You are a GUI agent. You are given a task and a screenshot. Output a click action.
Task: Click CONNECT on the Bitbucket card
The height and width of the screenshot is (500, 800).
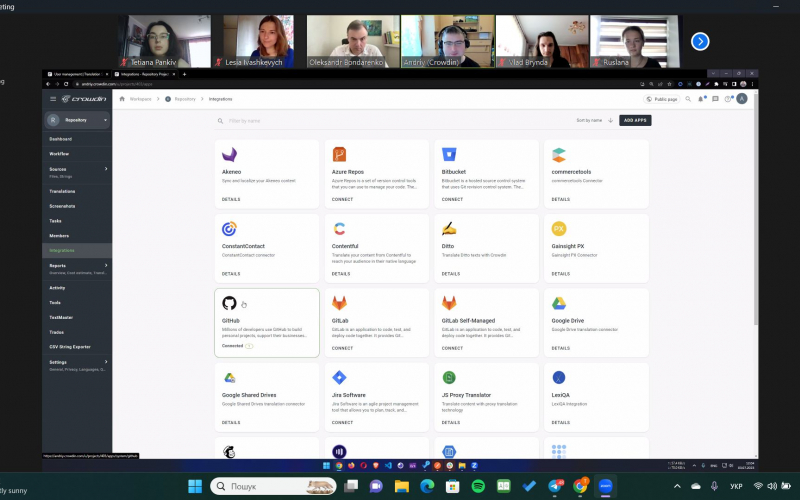click(x=452, y=199)
